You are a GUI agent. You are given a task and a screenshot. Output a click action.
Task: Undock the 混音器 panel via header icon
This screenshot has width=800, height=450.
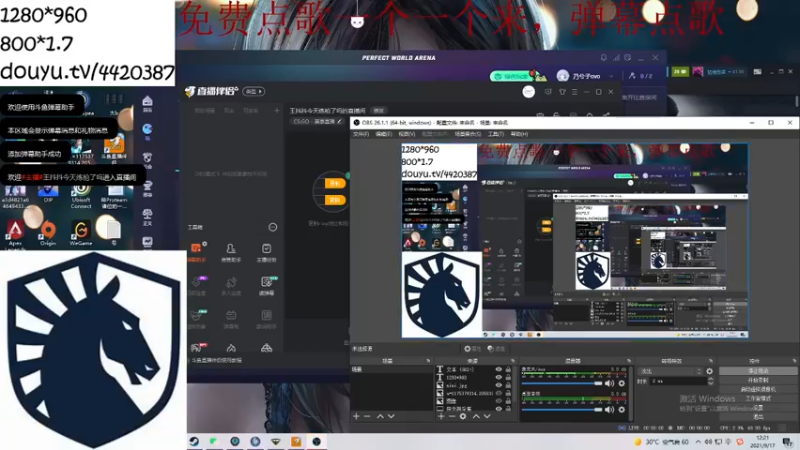click(x=629, y=361)
